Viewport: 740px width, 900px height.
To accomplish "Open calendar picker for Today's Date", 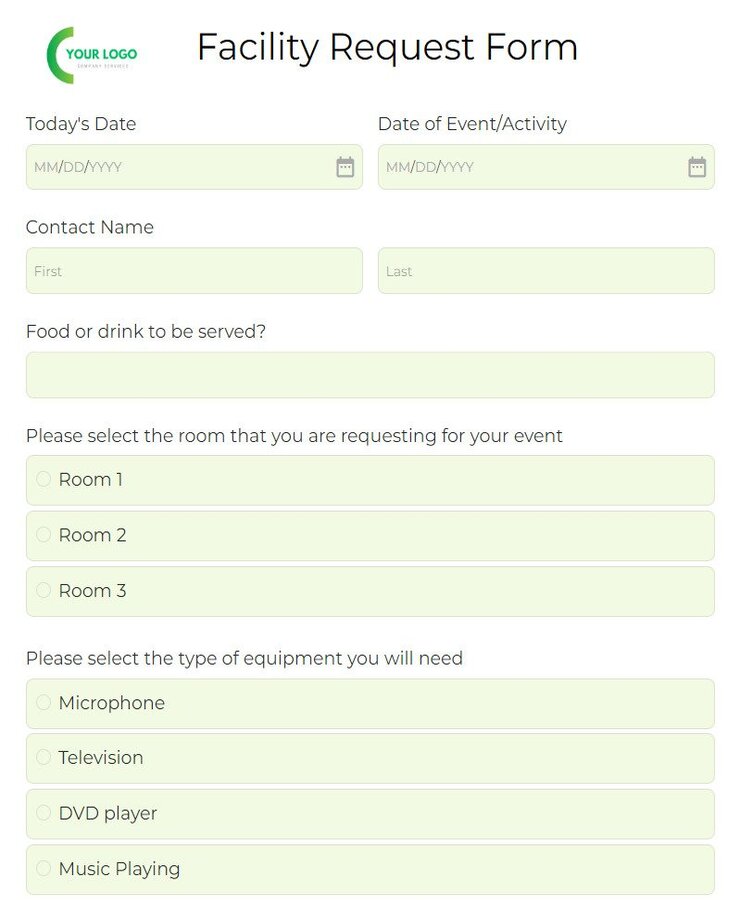I will pyautogui.click(x=345, y=167).
